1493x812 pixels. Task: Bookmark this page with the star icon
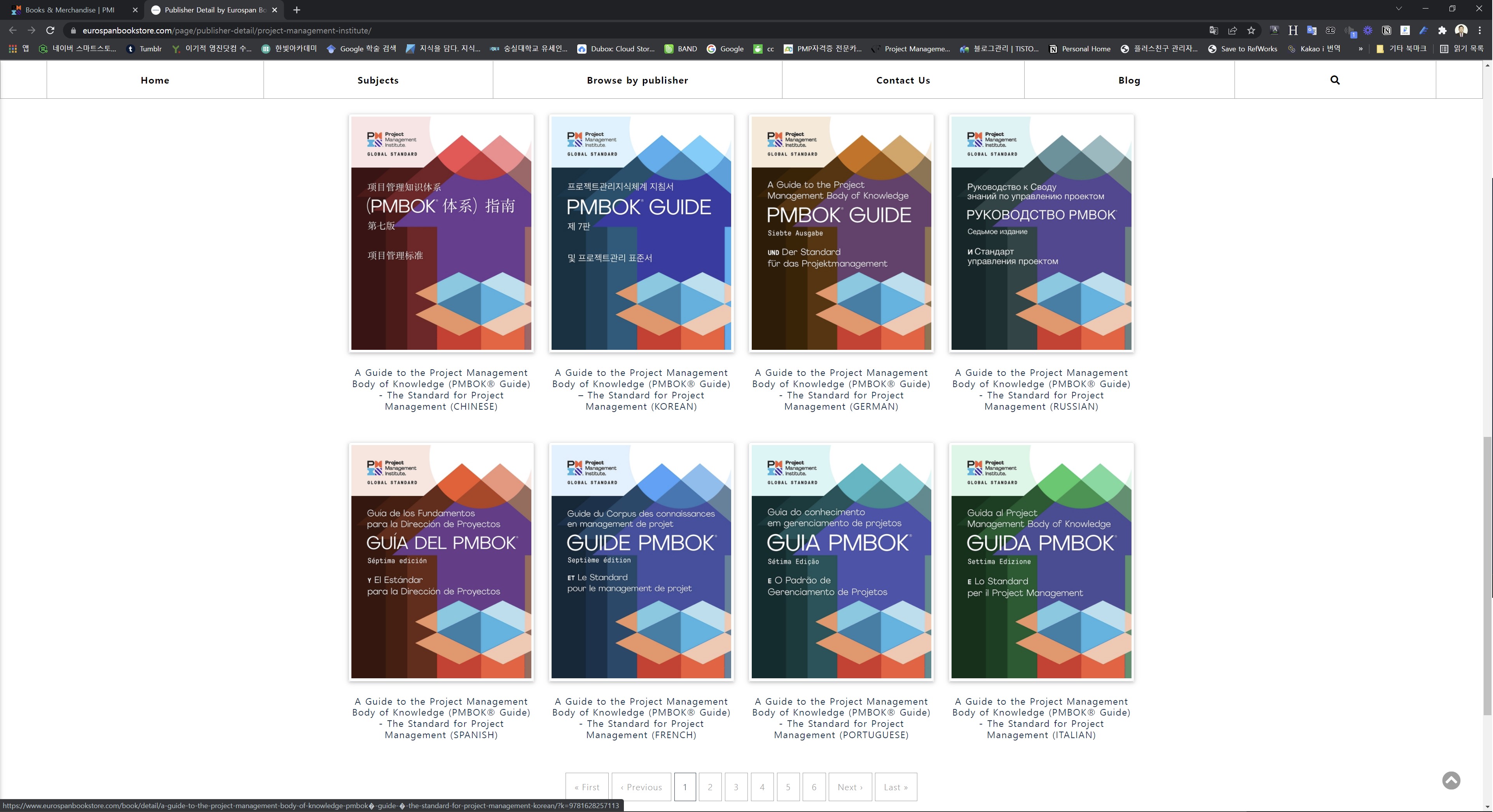point(1251,31)
